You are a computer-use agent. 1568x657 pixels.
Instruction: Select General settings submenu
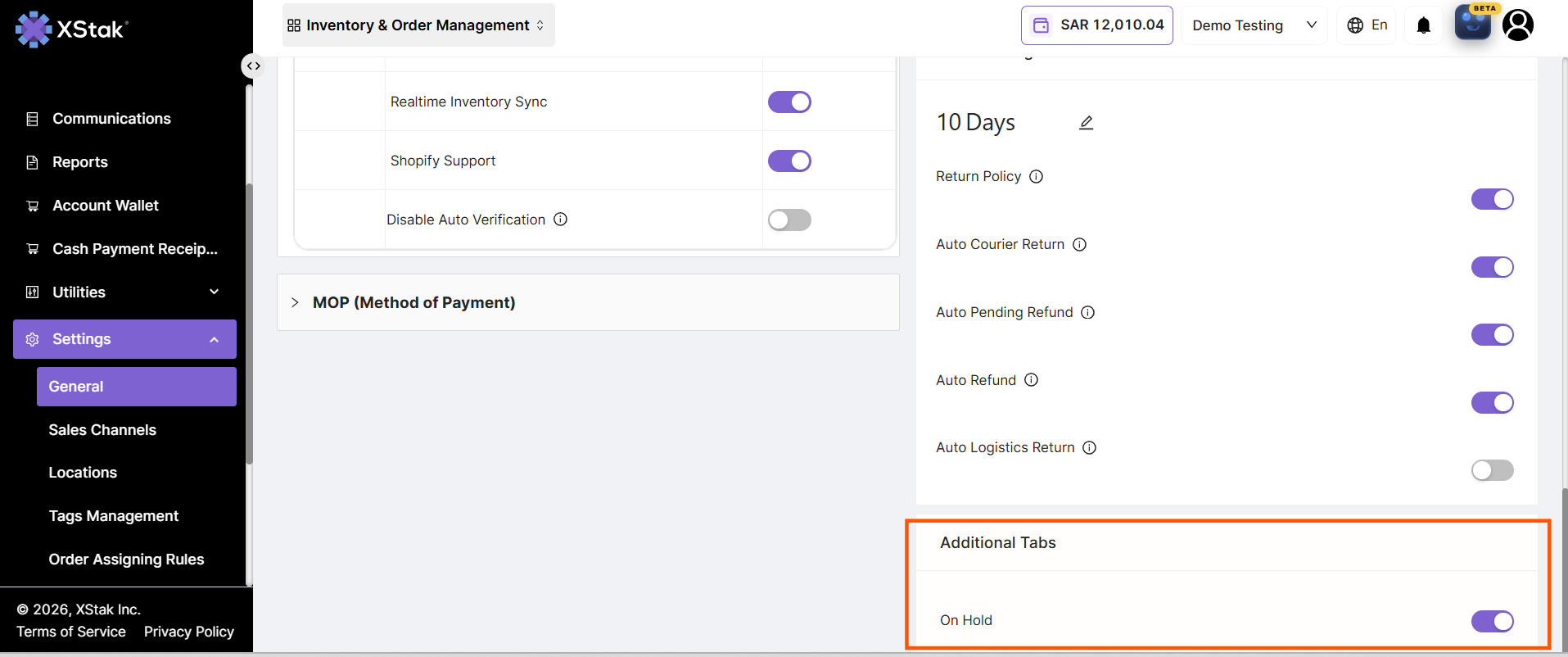tap(137, 387)
